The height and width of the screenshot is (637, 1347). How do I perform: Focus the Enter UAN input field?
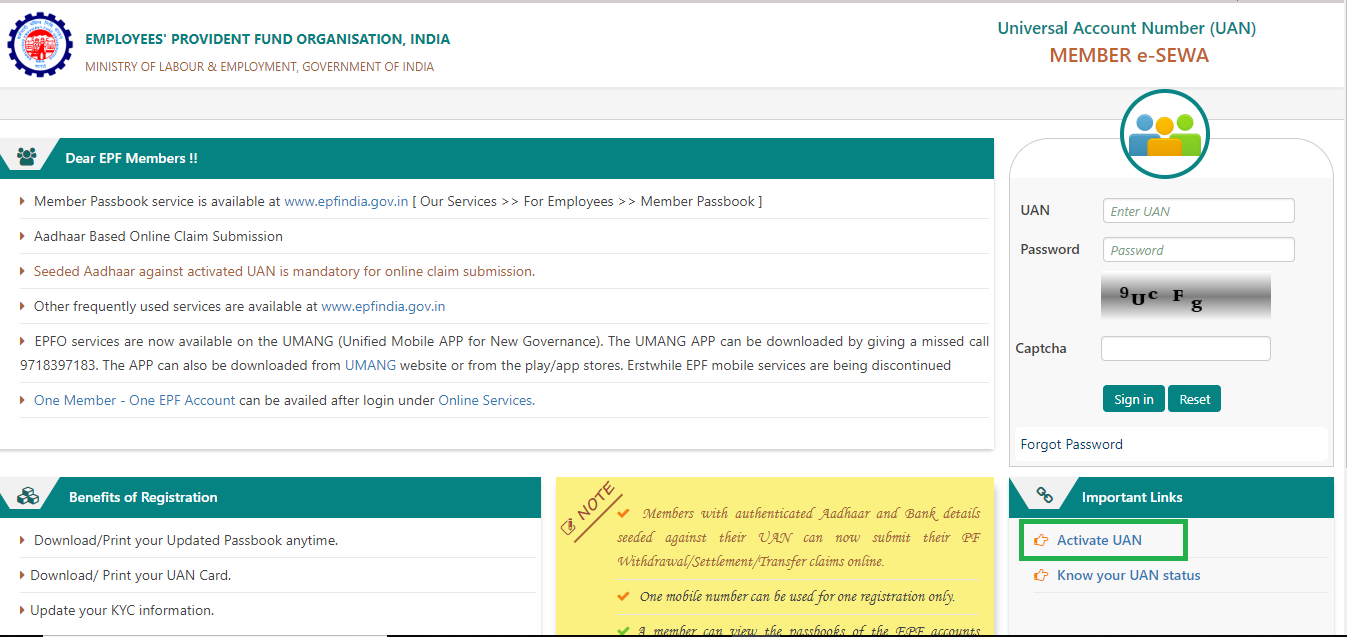coord(1198,211)
